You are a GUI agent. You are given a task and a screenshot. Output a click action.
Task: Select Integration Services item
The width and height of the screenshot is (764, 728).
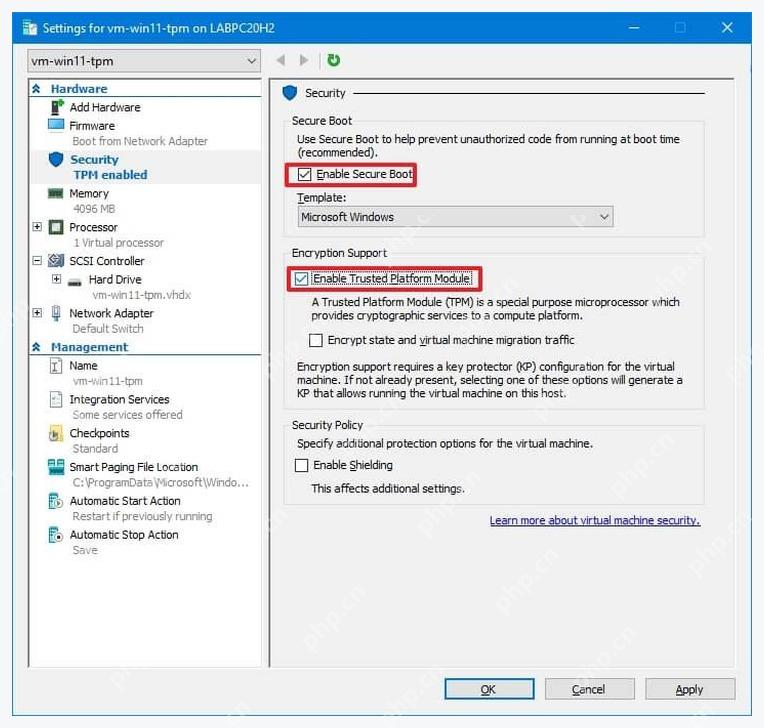(119, 399)
